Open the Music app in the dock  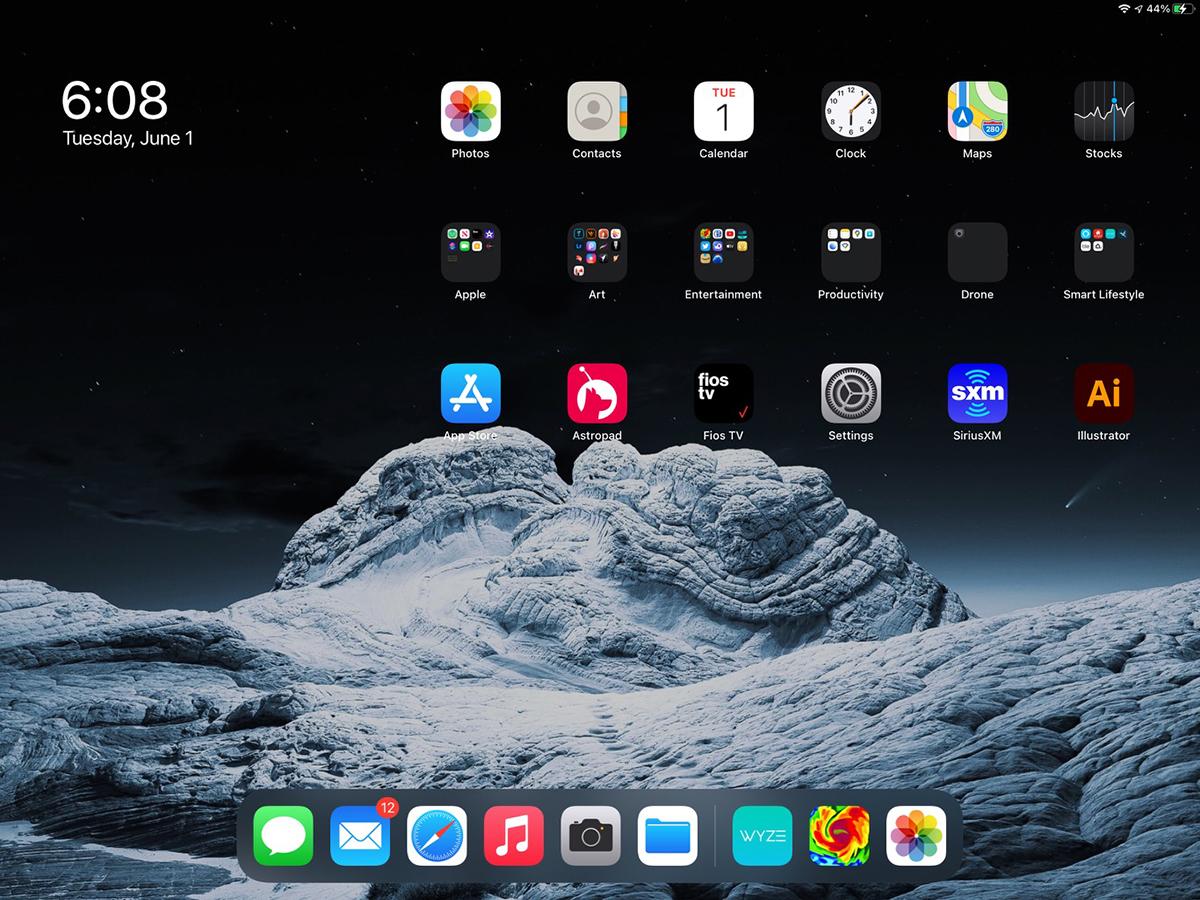pos(514,836)
